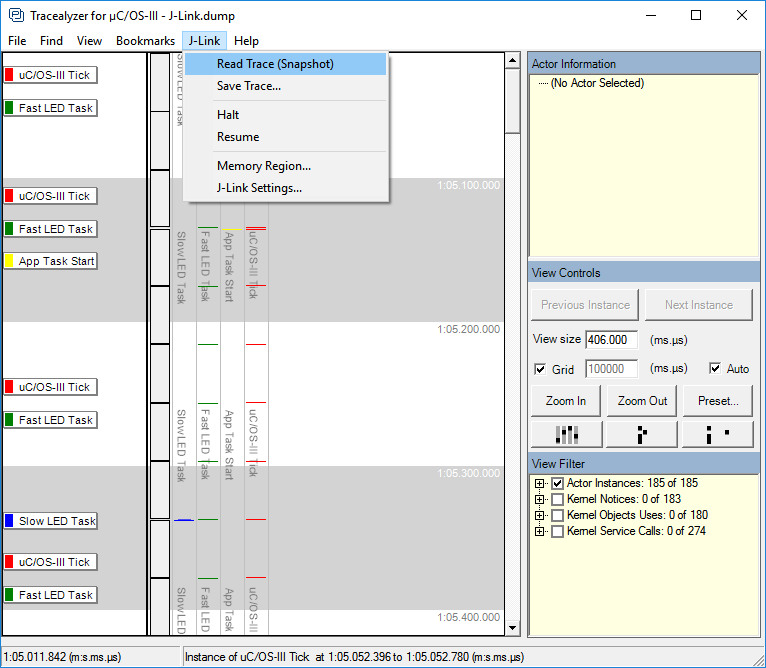Select the spread-out instance view icon button
This screenshot has width=766, height=668.
click(718, 434)
